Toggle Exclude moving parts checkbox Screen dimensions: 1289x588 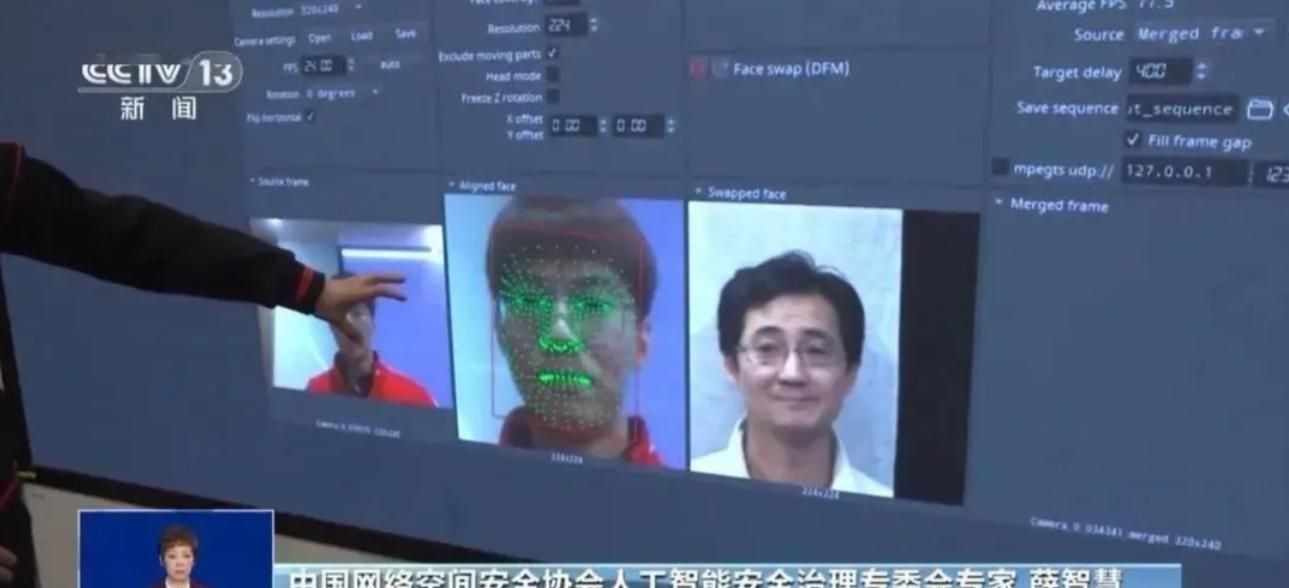552,53
